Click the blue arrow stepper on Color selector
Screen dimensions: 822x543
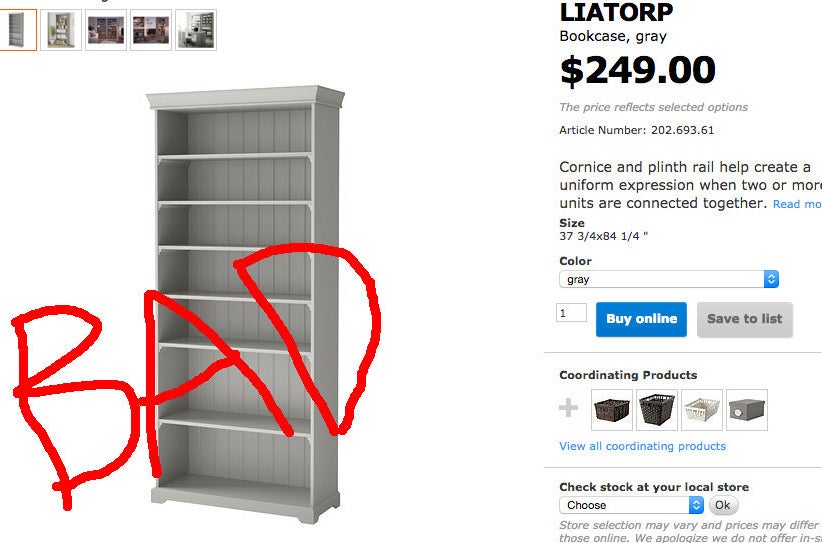771,279
